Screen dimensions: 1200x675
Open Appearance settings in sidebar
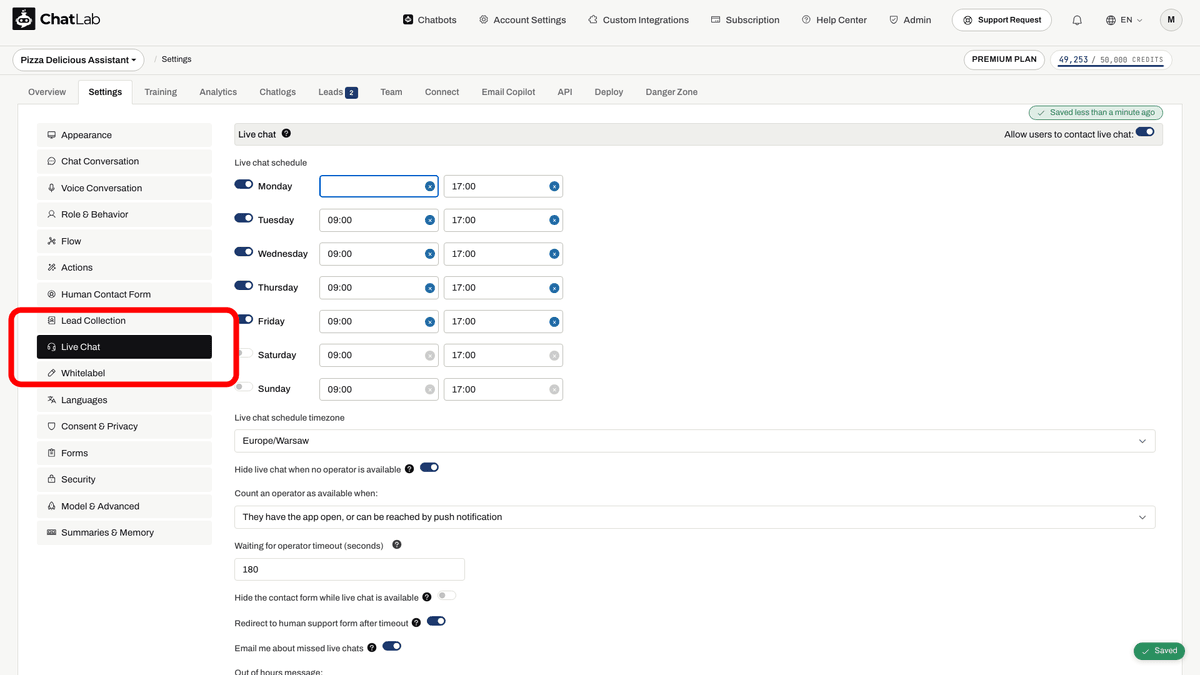coord(124,135)
